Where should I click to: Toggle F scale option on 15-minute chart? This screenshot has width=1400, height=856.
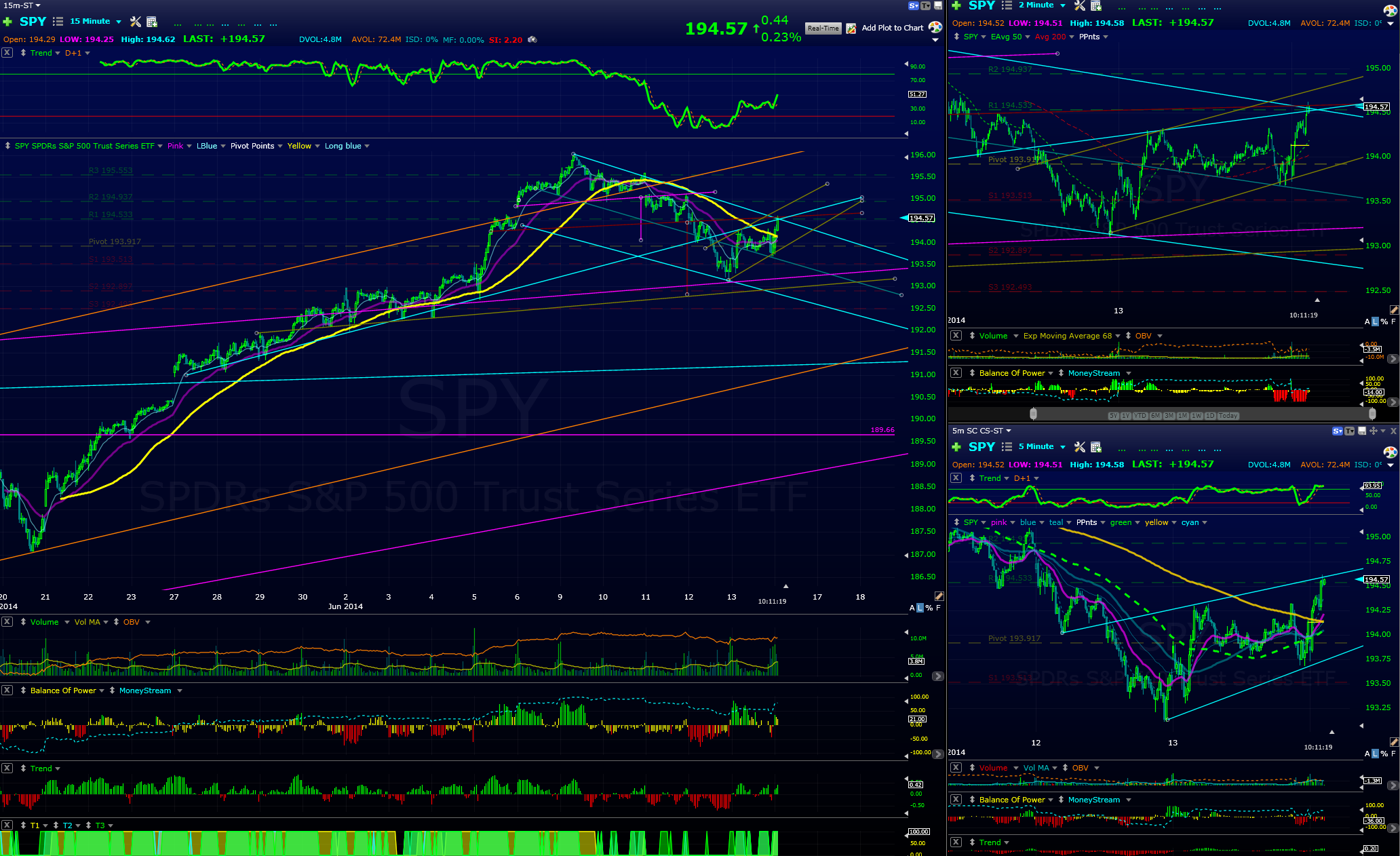[939, 608]
